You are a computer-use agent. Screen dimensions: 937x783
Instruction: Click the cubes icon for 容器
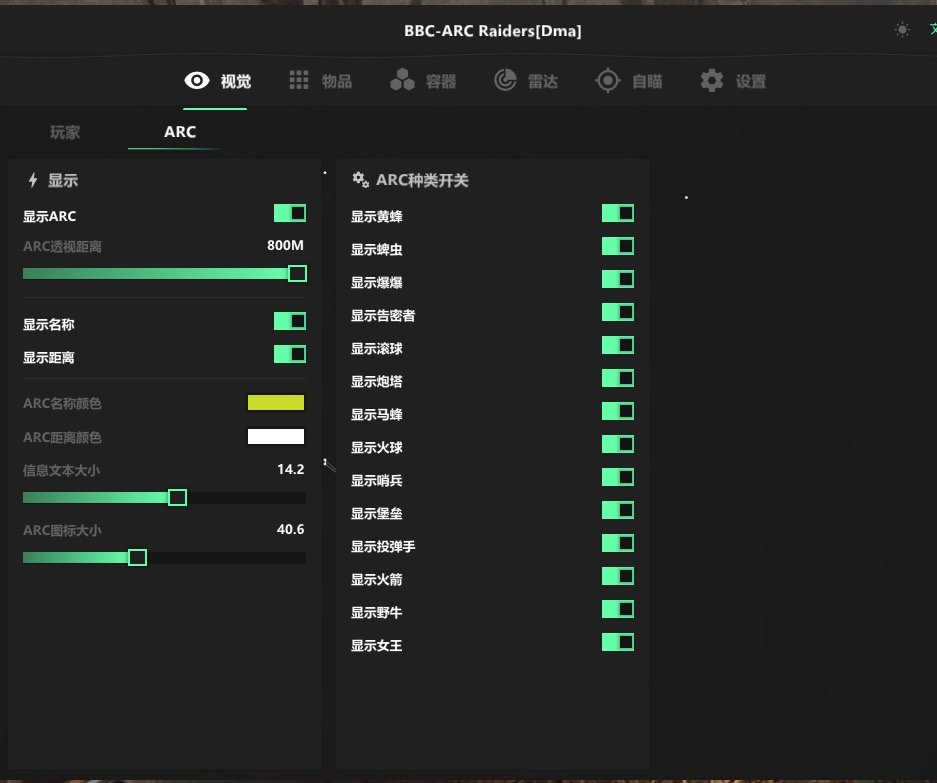(x=402, y=81)
